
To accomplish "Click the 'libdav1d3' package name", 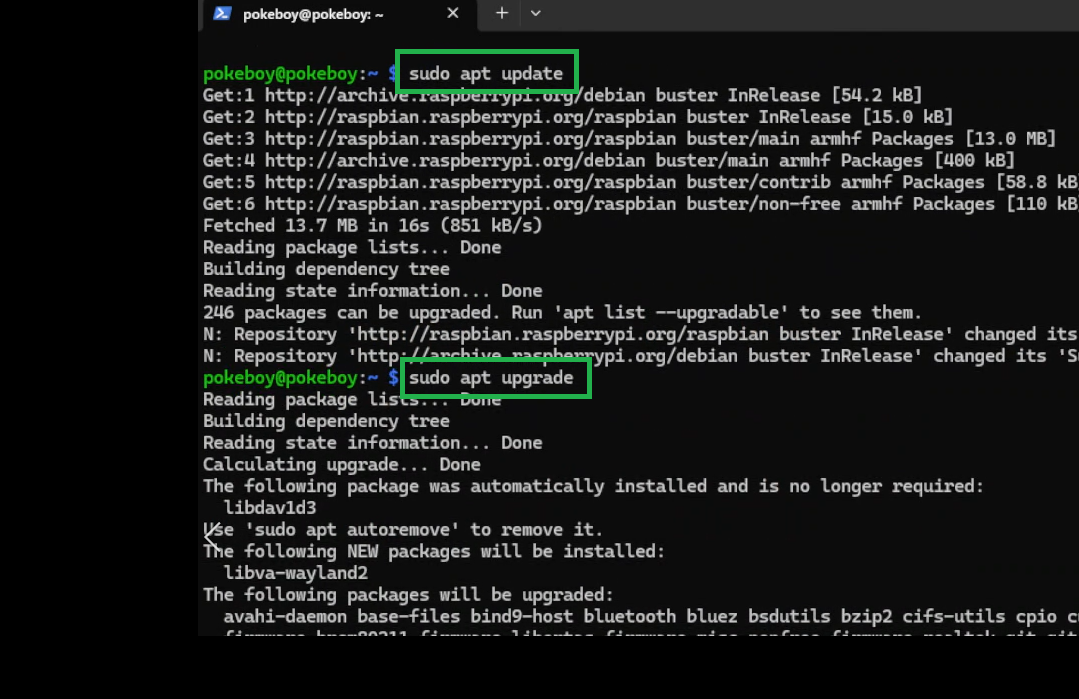I will [x=270, y=508].
